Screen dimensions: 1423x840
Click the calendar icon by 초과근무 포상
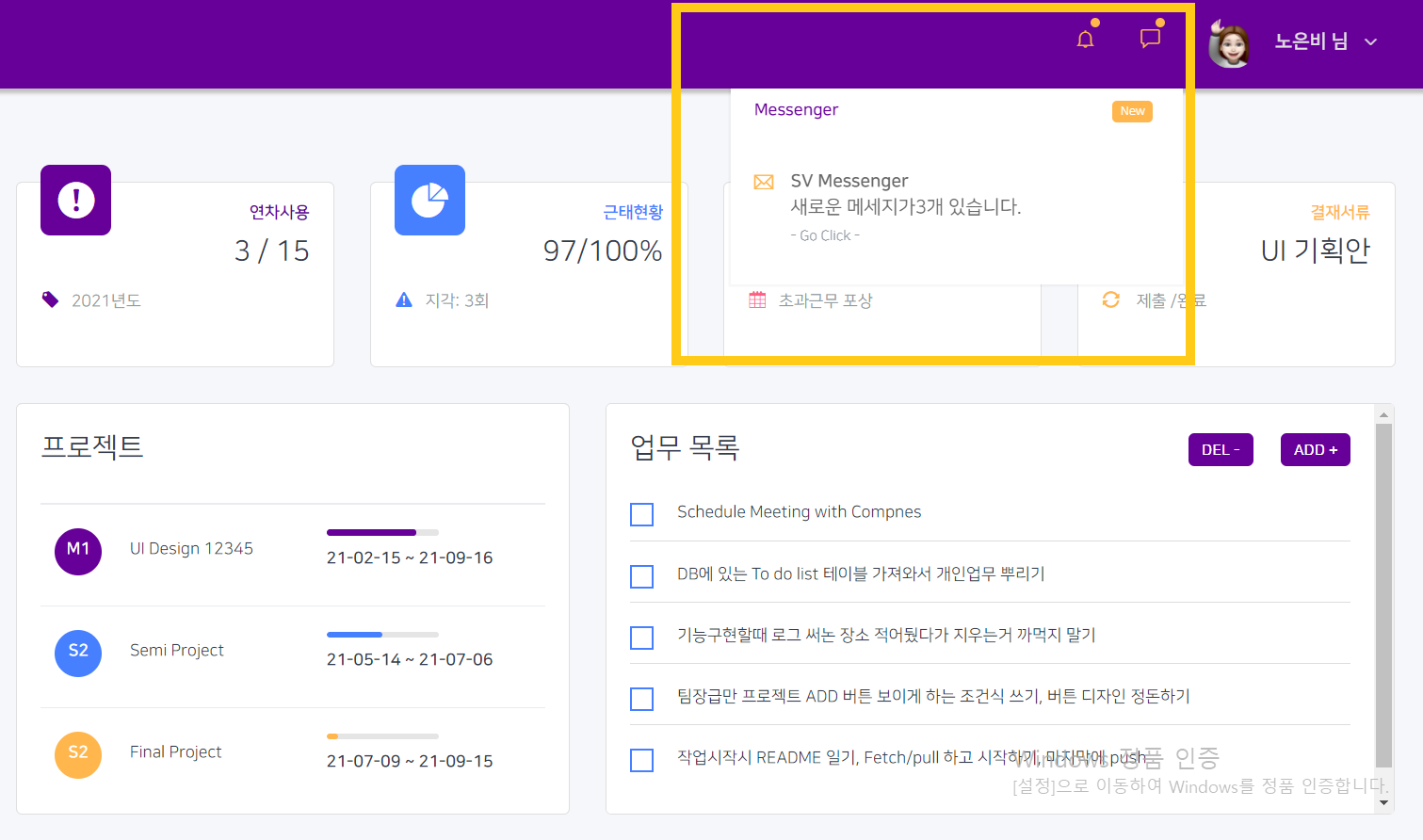(x=757, y=299)
